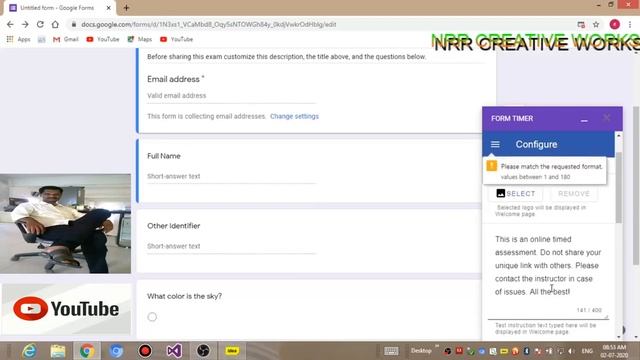The image size is (640, 360).
Task: Open the yellow Idea app in taskbar
Action: (x=232, y=351)
